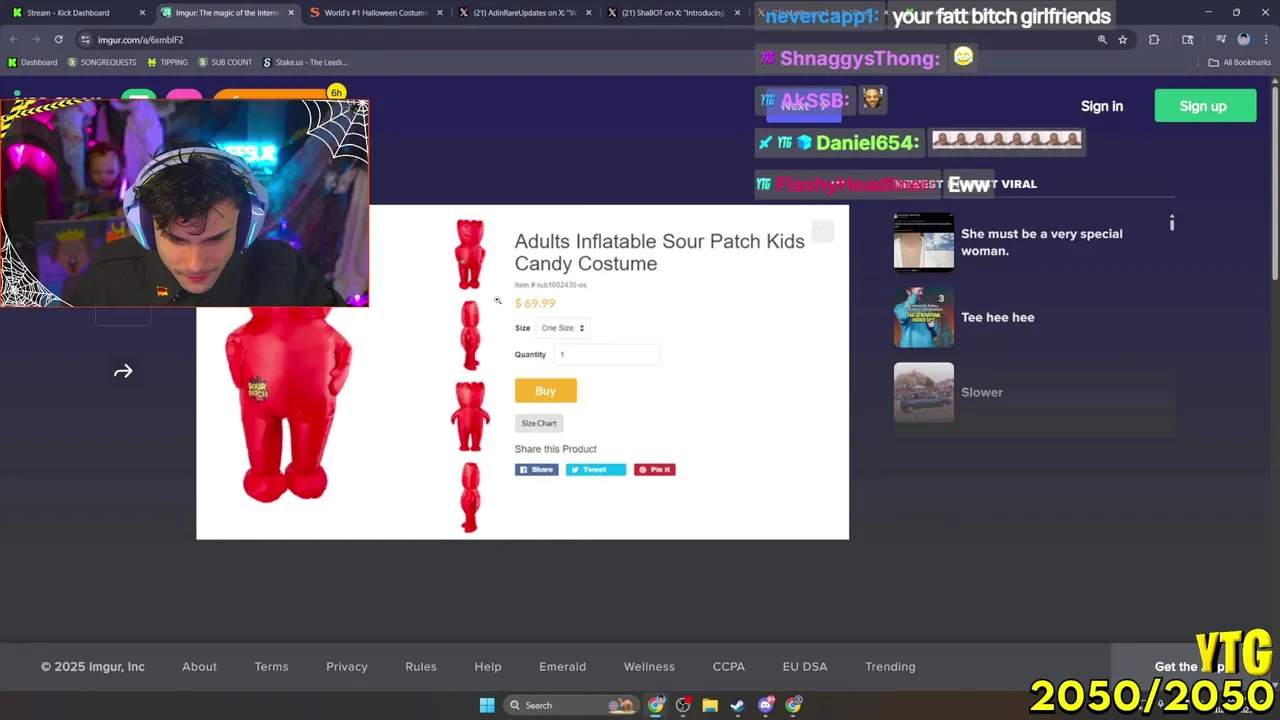Open the Chrome profile avatar
Viewport: 1280px width, 720px height.
[x=1243, y=39]
